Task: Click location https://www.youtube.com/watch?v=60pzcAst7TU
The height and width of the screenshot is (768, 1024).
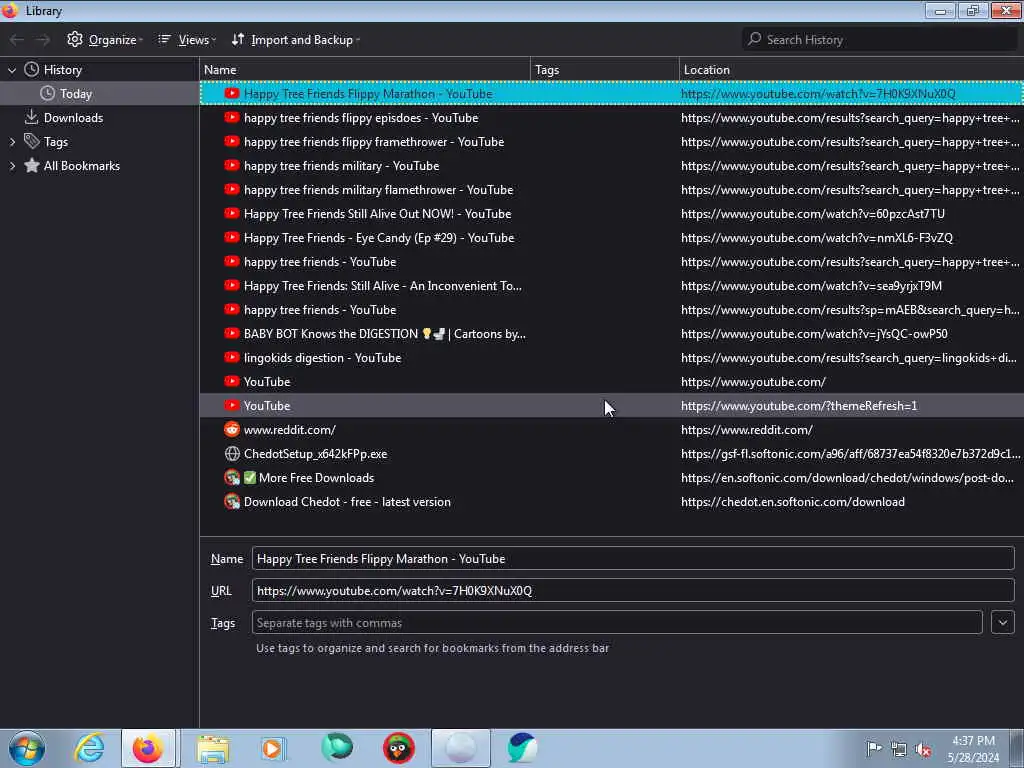Action: [x=812, y=214]
